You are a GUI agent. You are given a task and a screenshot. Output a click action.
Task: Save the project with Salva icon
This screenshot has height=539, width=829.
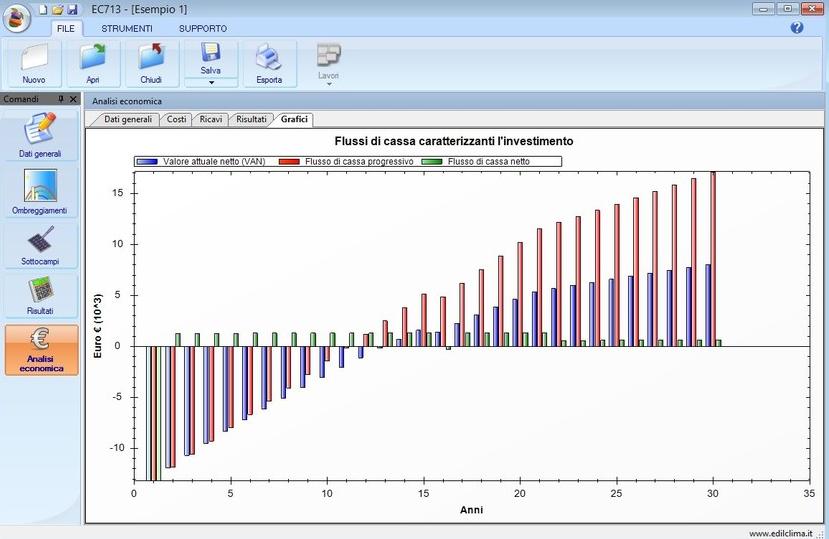pos(211,53)
